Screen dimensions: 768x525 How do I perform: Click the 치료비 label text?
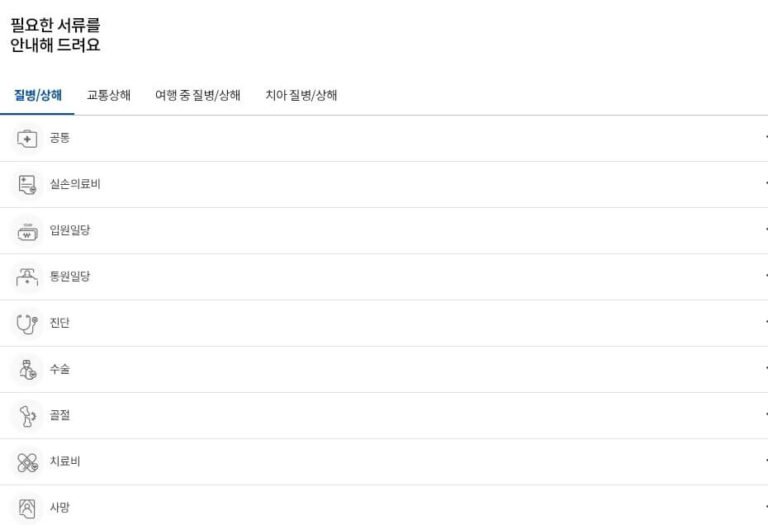[x=65, y=462]
